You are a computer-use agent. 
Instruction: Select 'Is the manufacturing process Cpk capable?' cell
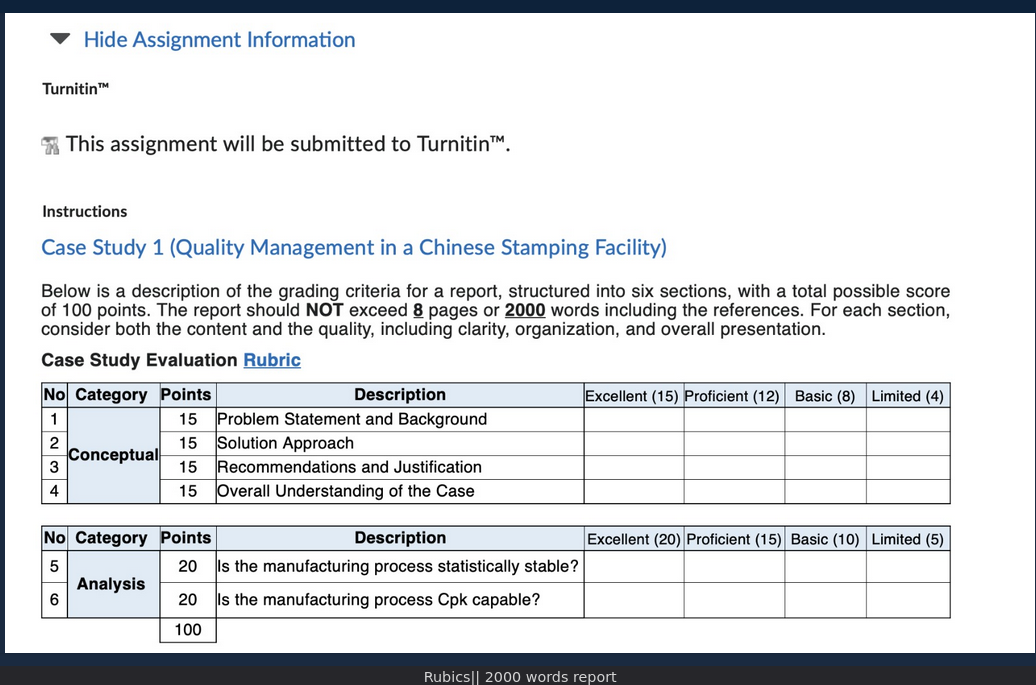tap(400, 600)
